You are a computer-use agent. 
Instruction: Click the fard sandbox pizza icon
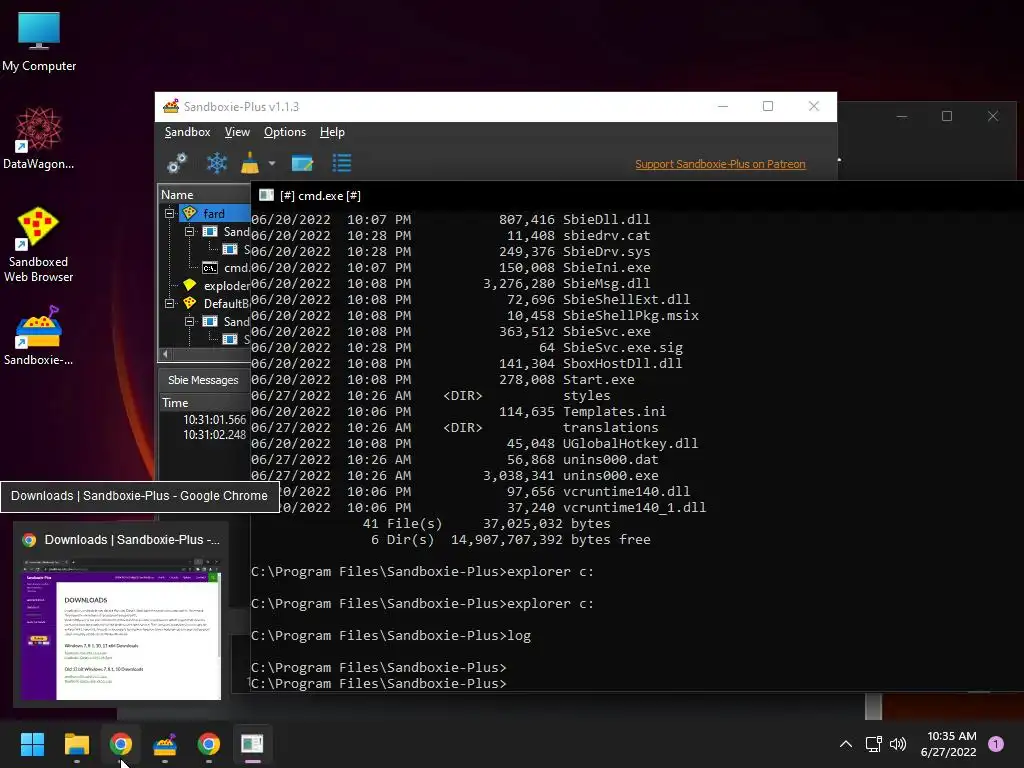pyautogui.click(x=189, y=213)
